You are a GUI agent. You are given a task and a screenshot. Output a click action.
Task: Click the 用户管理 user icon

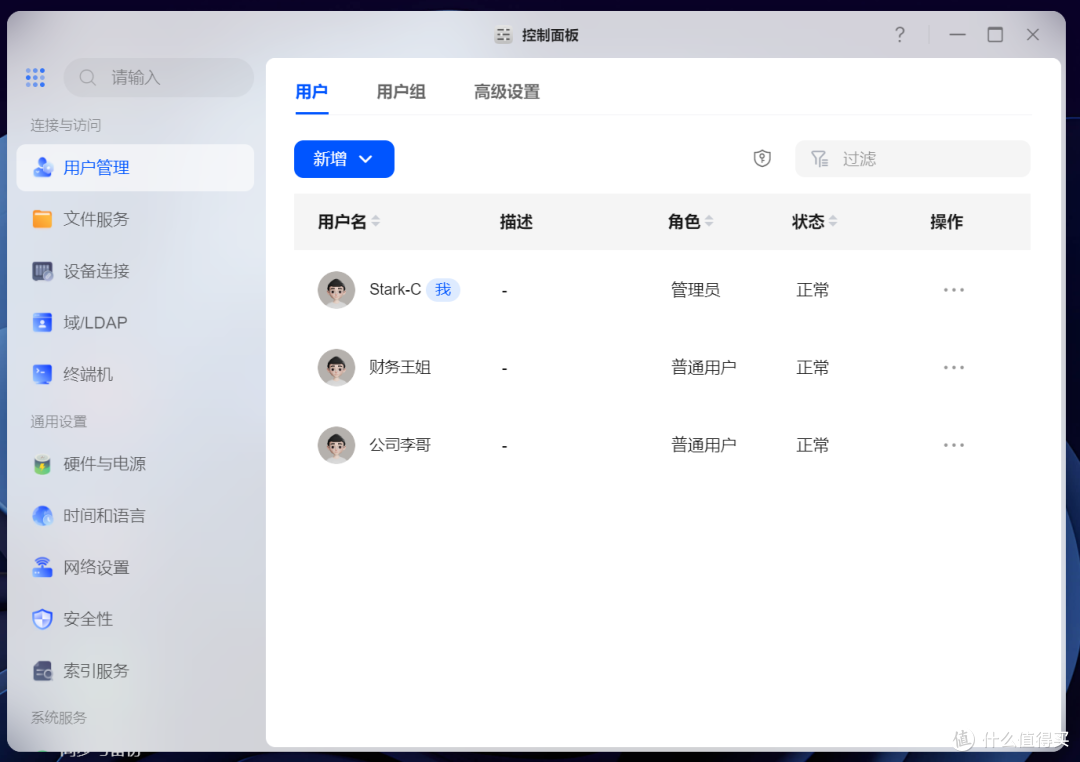click(x=43, y=167)
